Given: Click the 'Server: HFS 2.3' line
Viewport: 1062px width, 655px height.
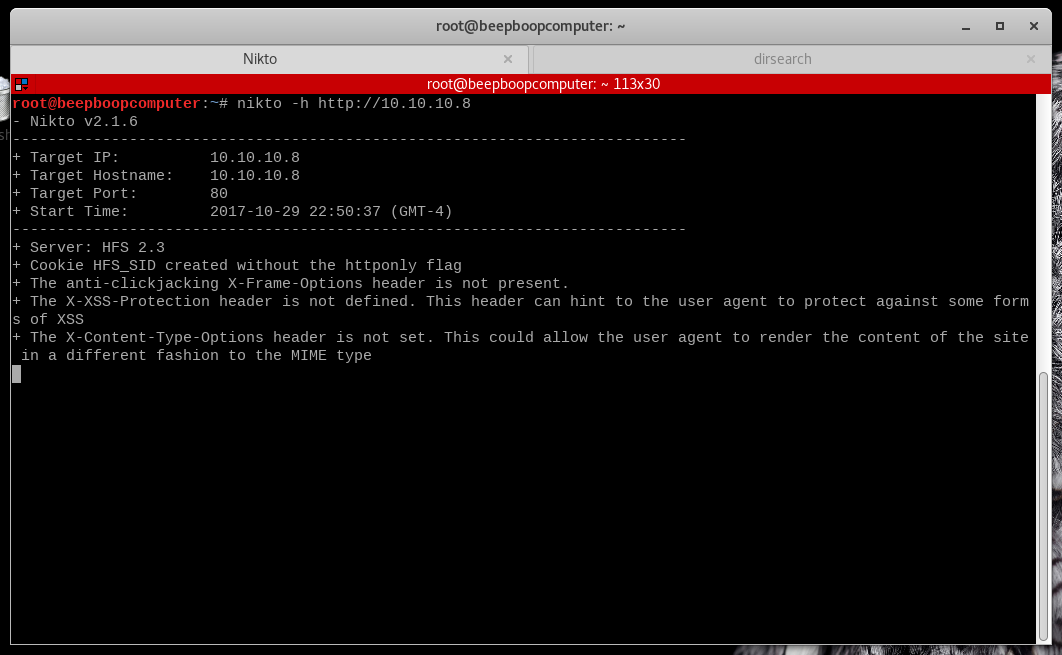Looking at the screenshot, I should pyautogui.click(x=89, y=247).
